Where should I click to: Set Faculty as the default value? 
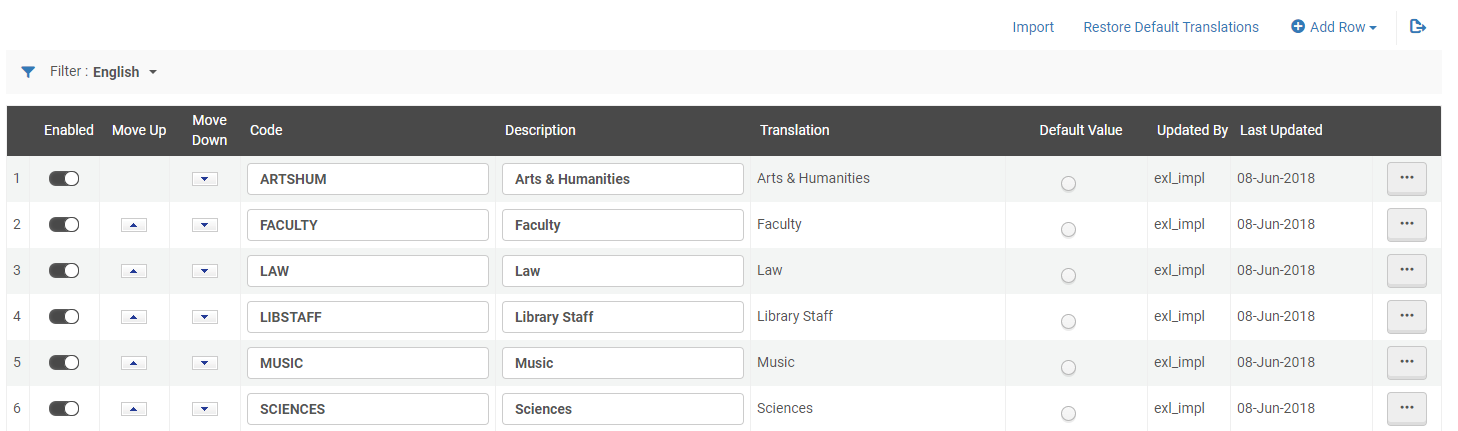point(1068,230)
